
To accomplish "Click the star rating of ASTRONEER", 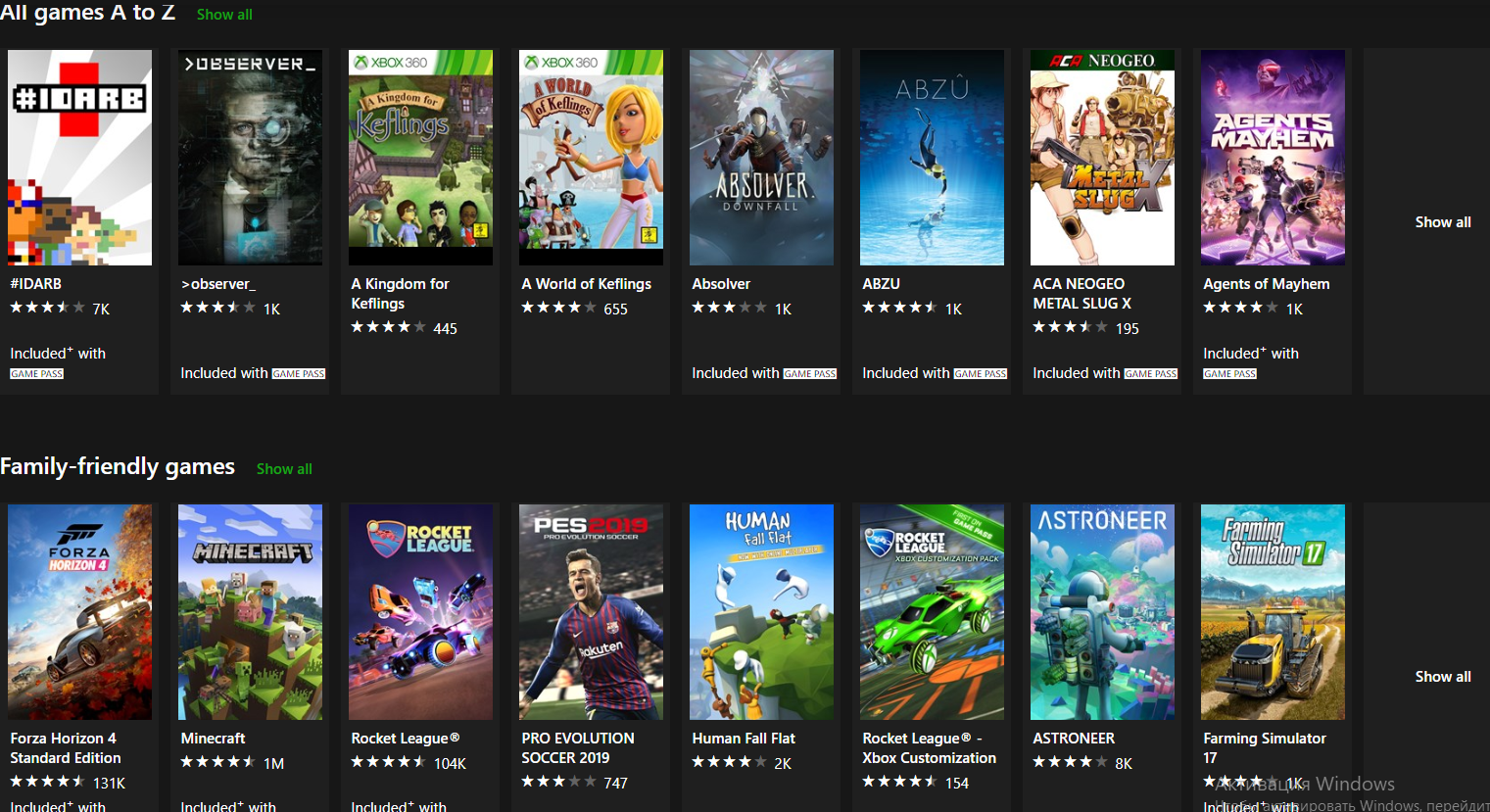I will 1070,762.
